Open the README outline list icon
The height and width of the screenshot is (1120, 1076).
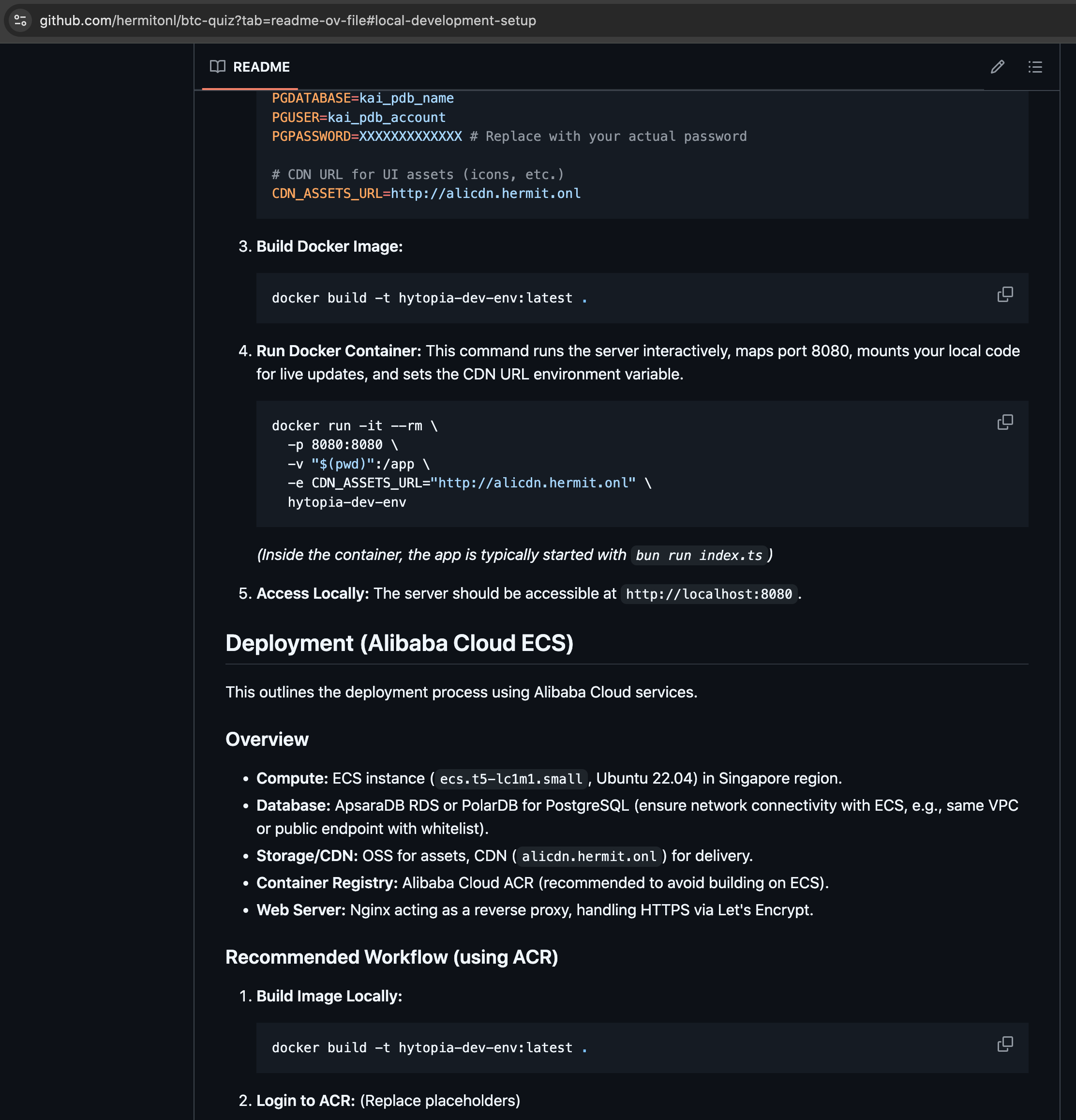pyautogui.click(x=1035, y=67)
